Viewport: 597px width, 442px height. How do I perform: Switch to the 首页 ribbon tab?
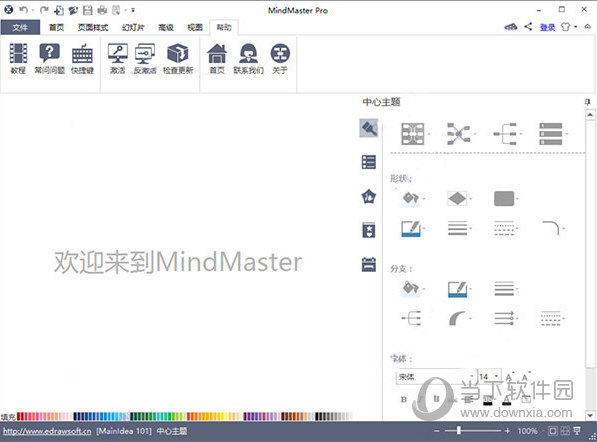point(56,27)
